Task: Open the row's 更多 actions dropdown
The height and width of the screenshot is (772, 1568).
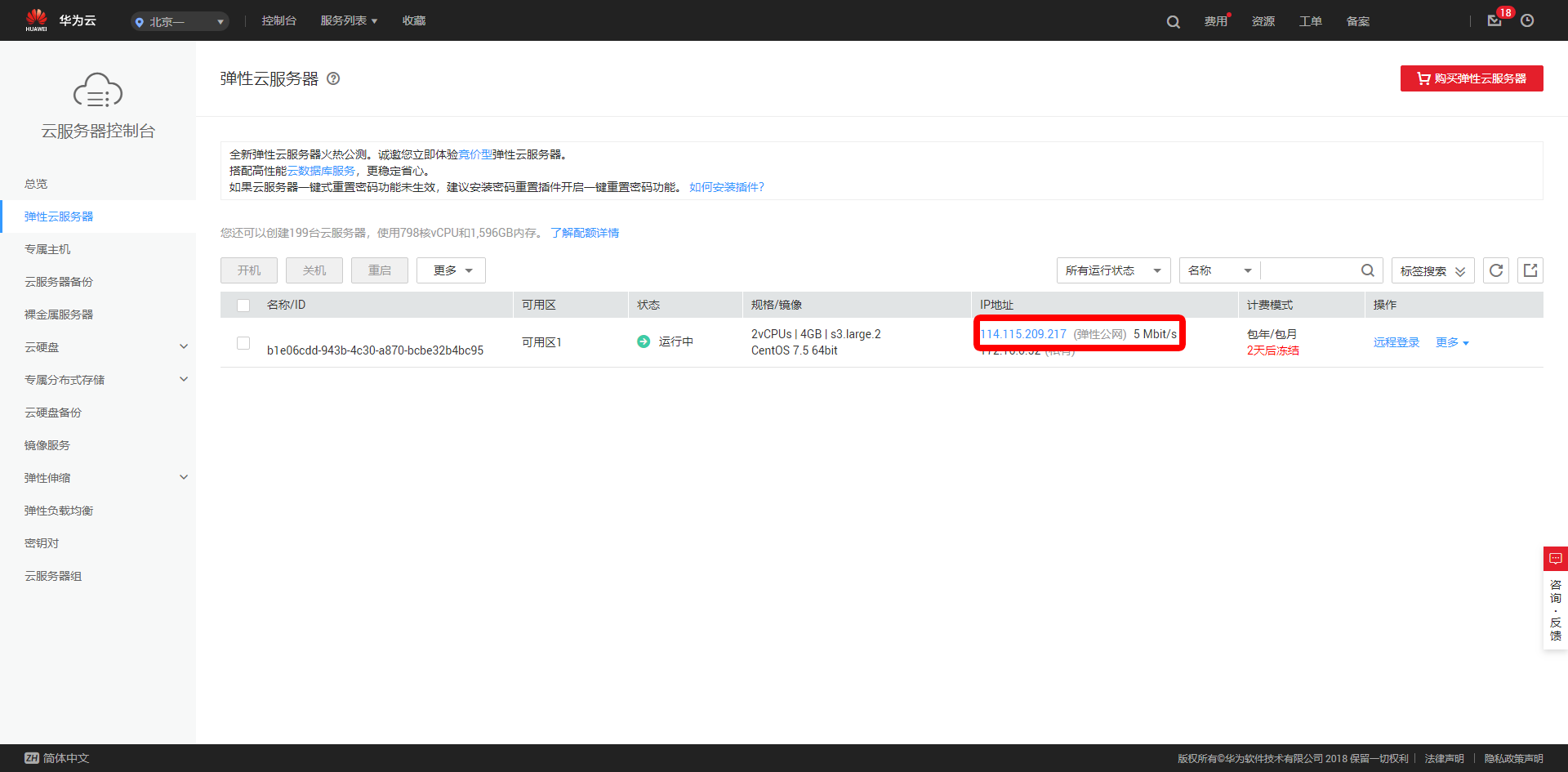Action: pos(1452,342)
